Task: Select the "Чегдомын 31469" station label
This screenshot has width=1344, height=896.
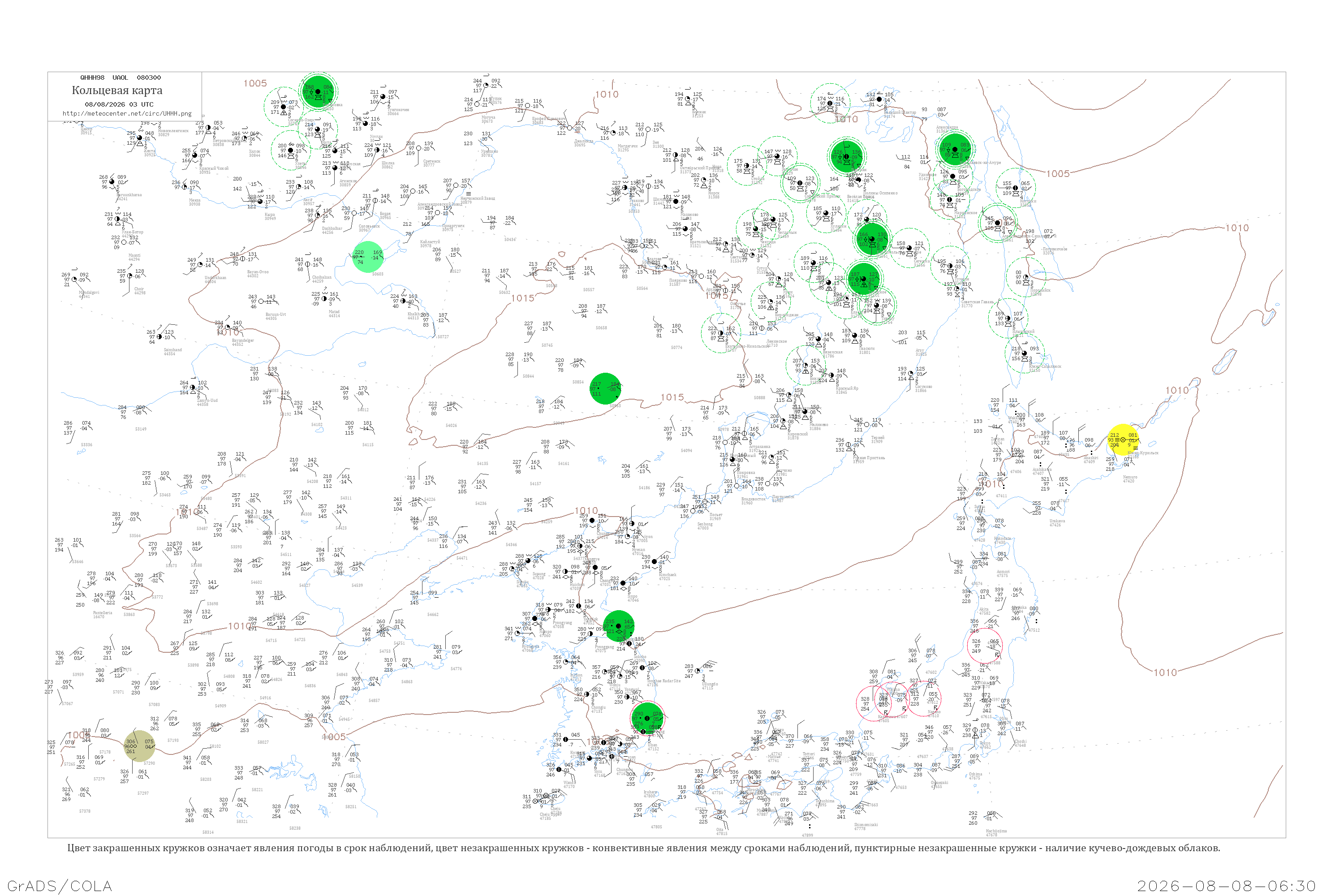Action: [x=787, y=234]
